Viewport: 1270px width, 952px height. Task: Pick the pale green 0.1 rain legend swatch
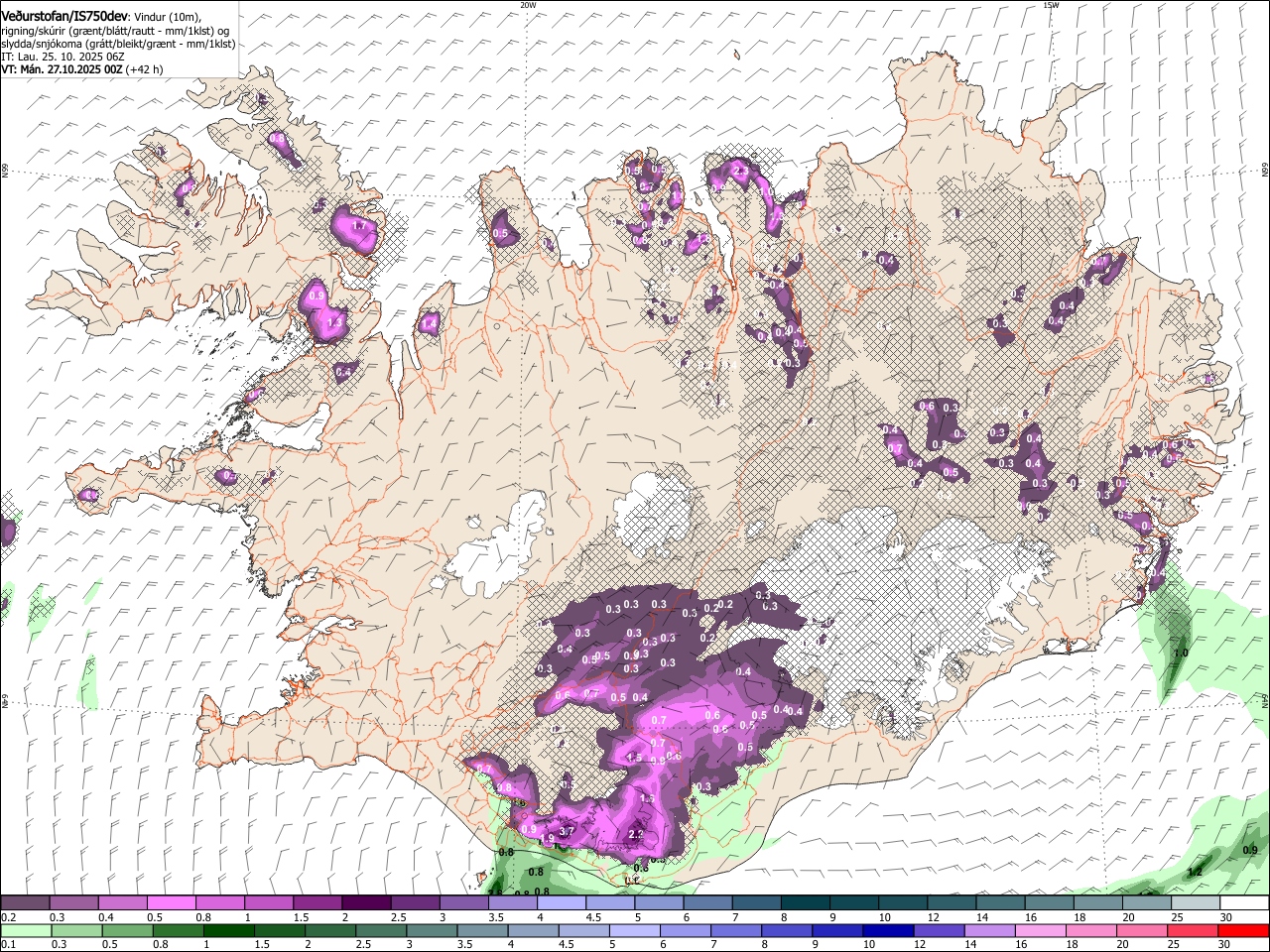point(25,930)
